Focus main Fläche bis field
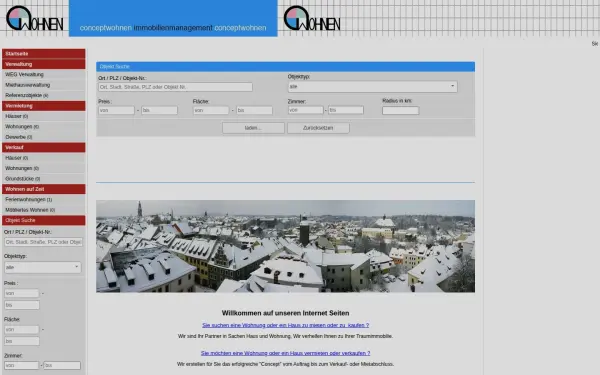Viewport: 600px width, 375px height. point(254,111)
